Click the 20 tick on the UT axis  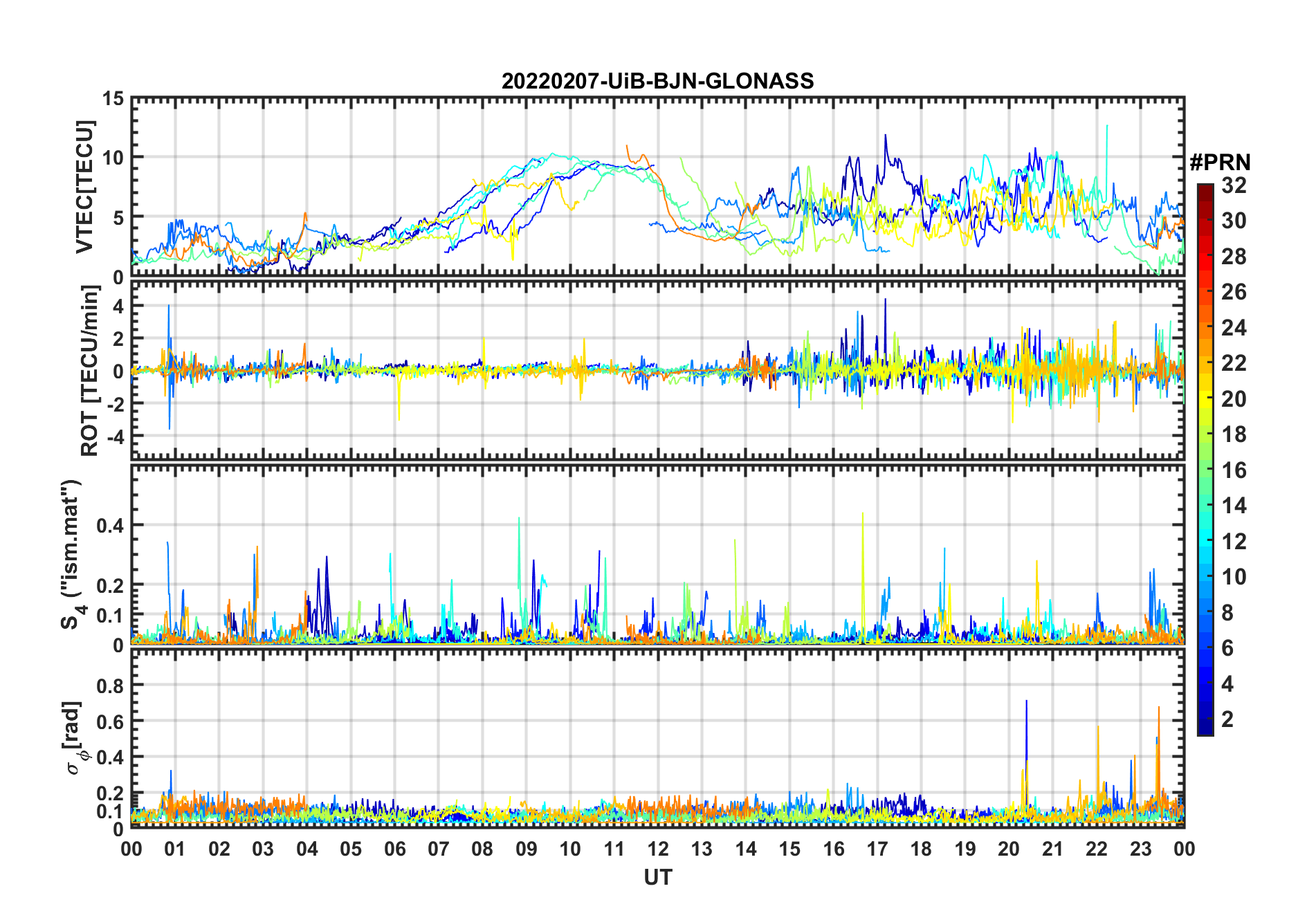(x=1008, y=849)
